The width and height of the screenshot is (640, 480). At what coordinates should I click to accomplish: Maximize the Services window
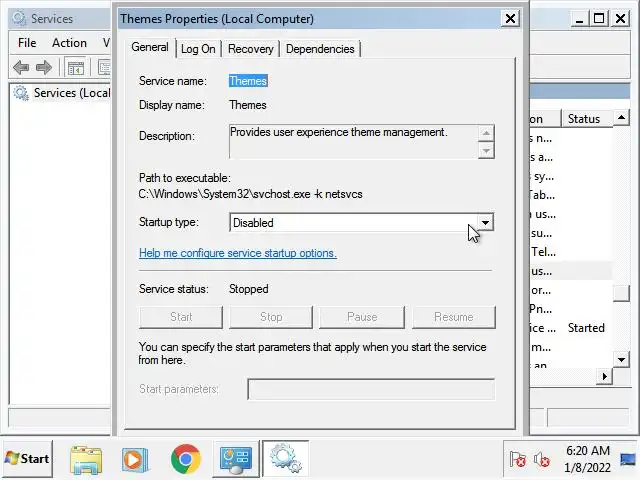point(599,19)
